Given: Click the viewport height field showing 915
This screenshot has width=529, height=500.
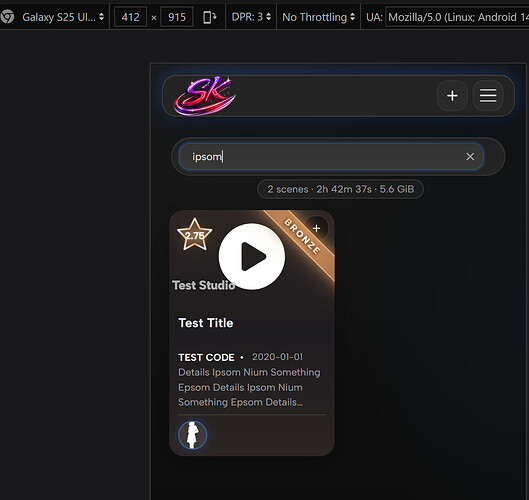Looking at the screenshot, I should point(177,17).
